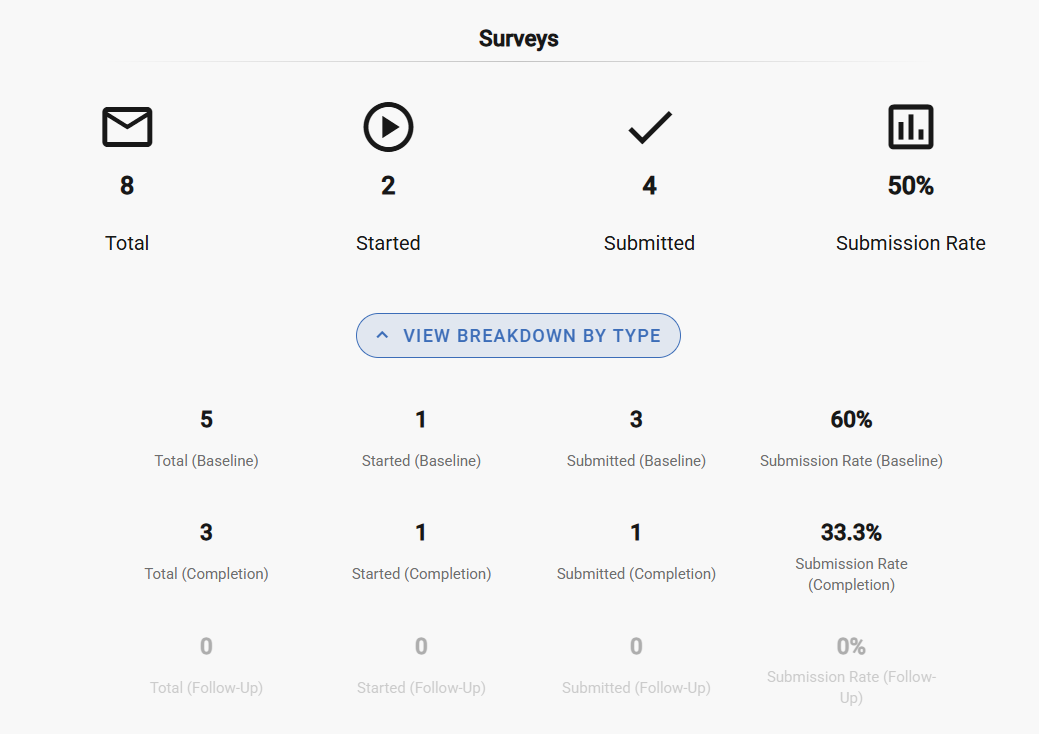Image resolution: width=1039 pixels, height=734 pixels.
Task: Click the chevron on the breakdown button
Action: click(x=382, y=336)
